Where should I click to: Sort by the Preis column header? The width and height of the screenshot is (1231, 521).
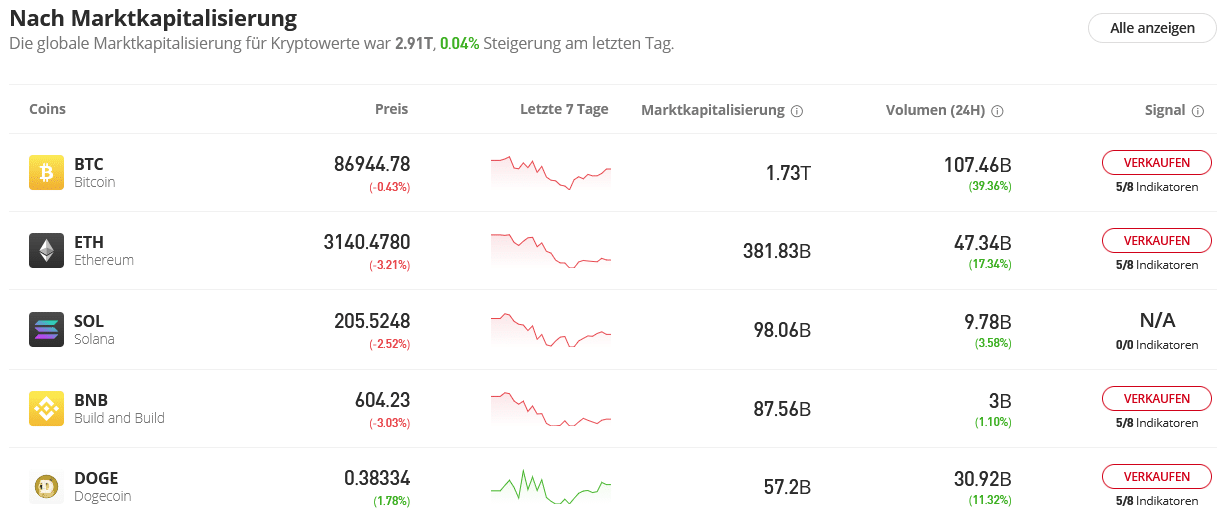click(x=391, y=110)
